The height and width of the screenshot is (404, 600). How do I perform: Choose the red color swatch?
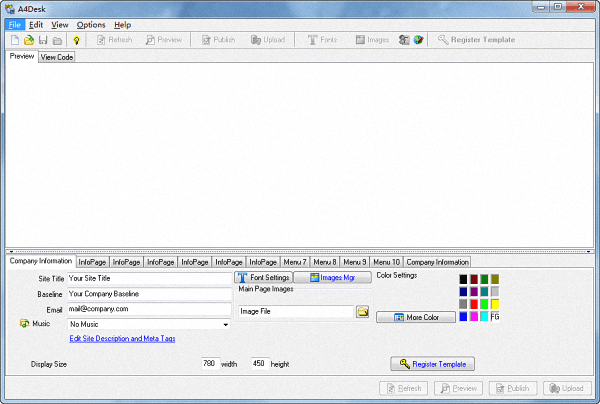tap(473, 304)
